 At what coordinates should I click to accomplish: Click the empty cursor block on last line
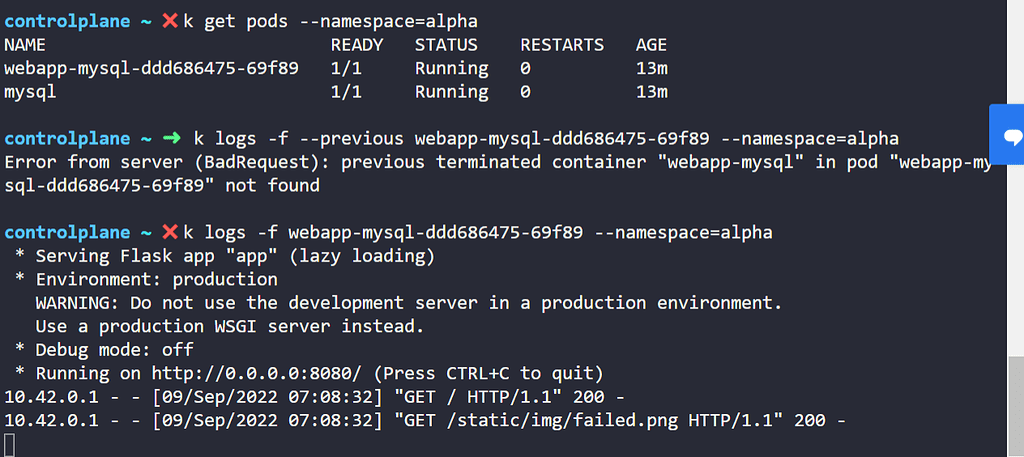(9, 443)
